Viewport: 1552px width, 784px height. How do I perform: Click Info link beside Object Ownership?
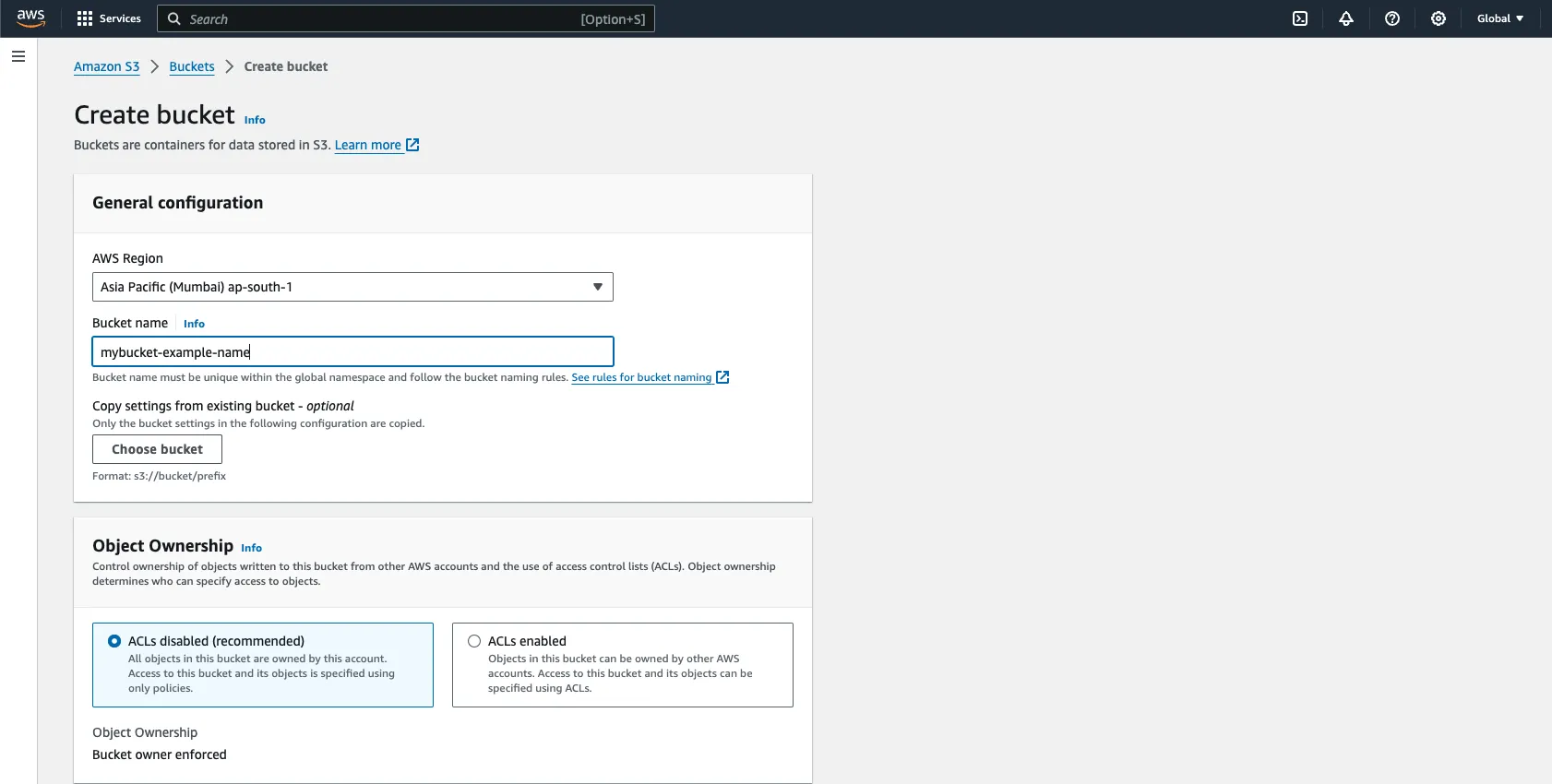251,548
